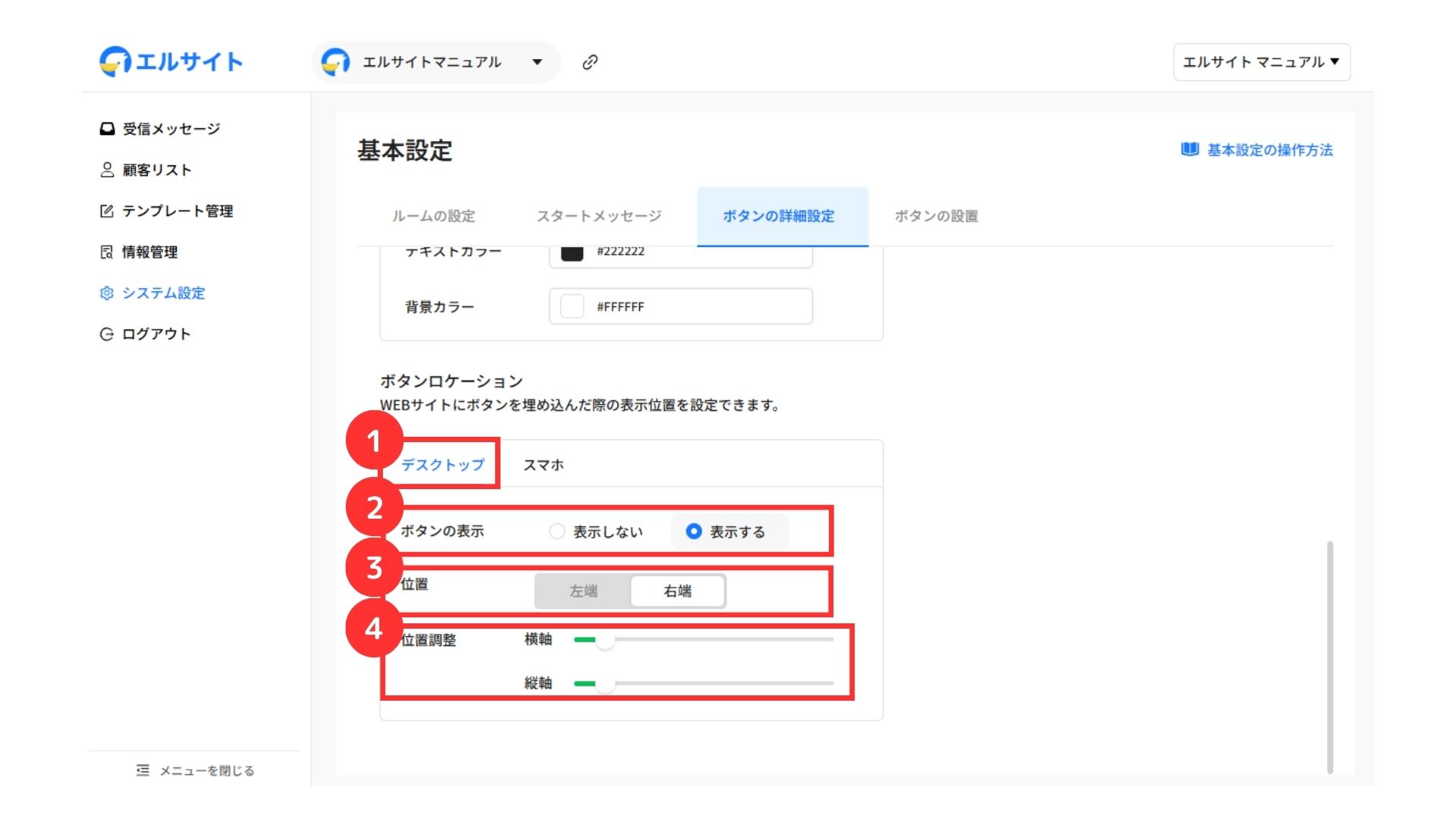
Task: Click the 横軸 slider handle
Action: click(x=604, y=640)
